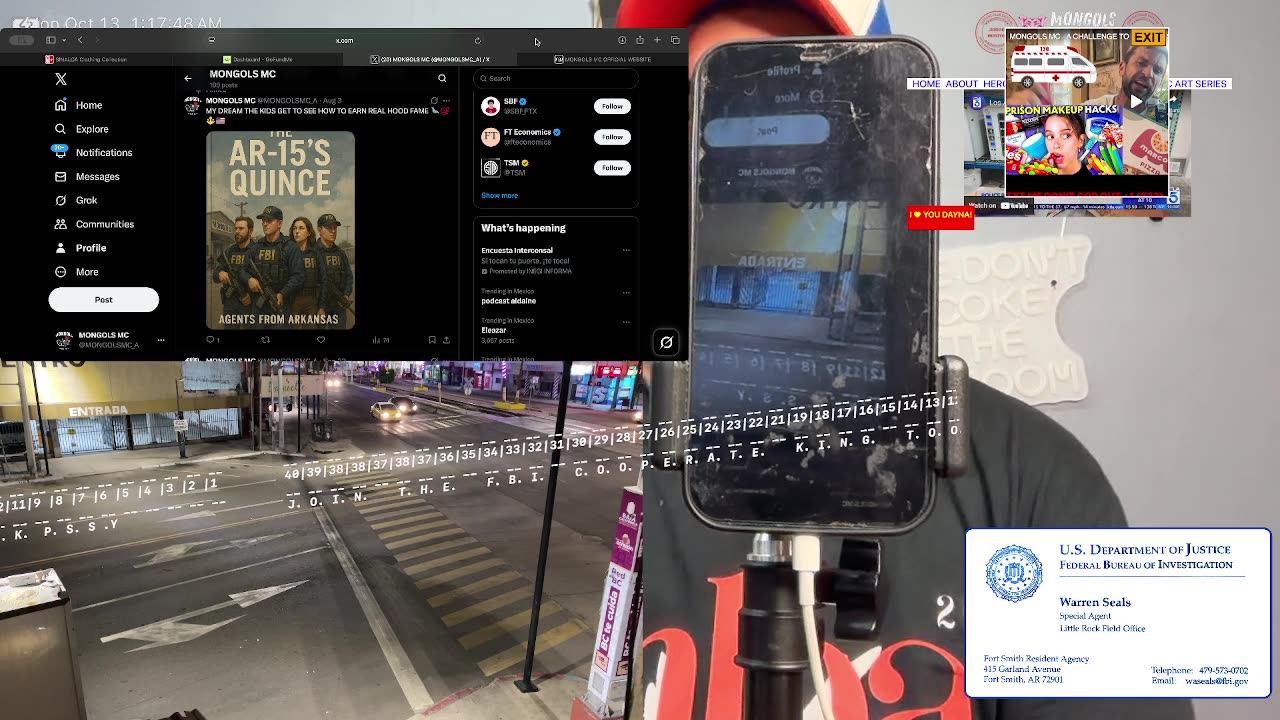Switch to MONGOLS MC OFFICIAL WEBSITE tab
The height and width of the screenshot is (720, 1280).
point(602,59)
